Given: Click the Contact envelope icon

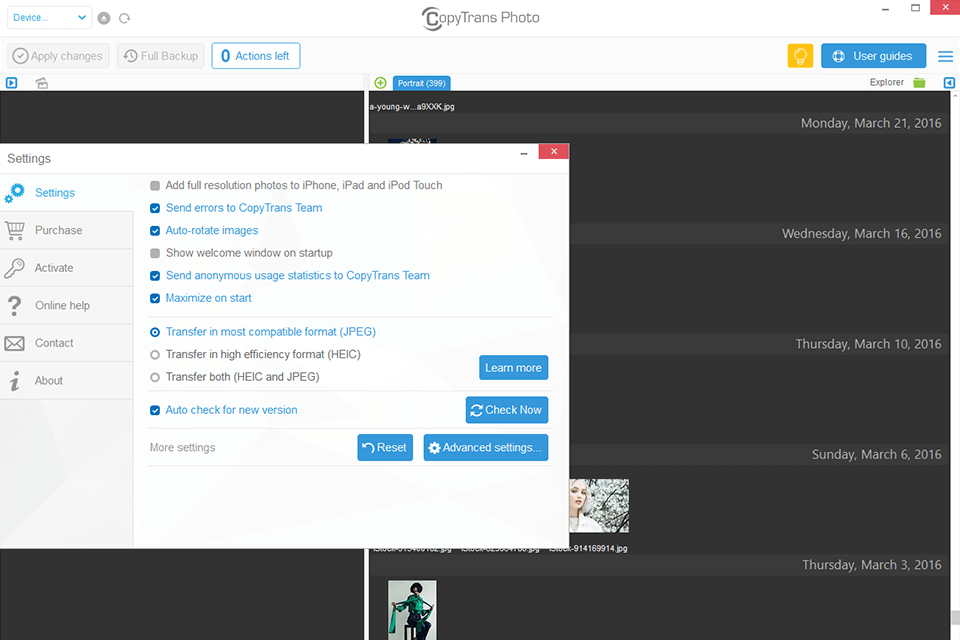Looking at the screenshot, I should [x=15, y=344].
